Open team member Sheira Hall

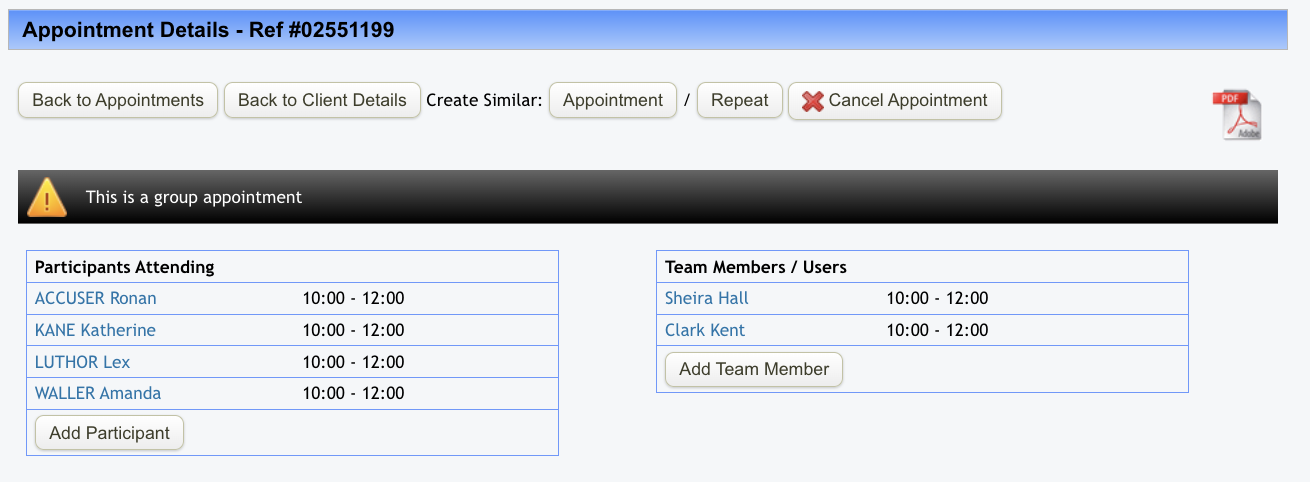click(x=706, y=298)
